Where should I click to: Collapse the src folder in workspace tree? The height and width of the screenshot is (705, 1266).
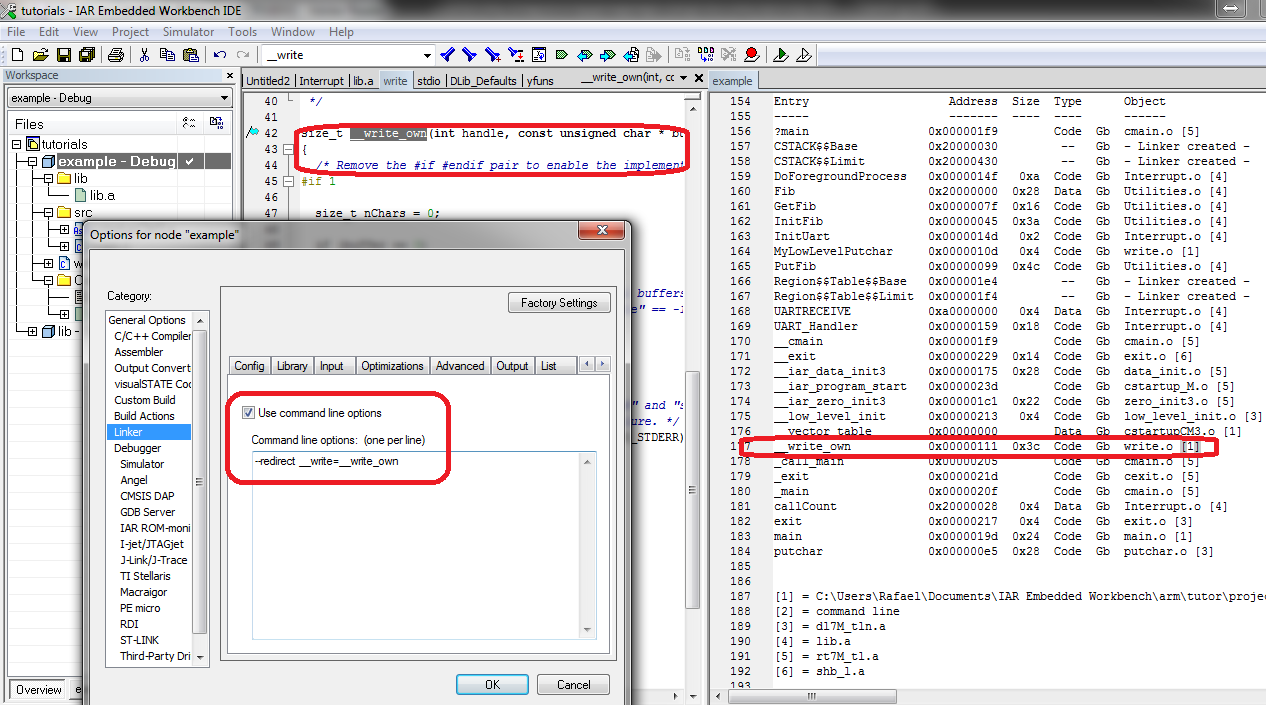coord(49,213)
